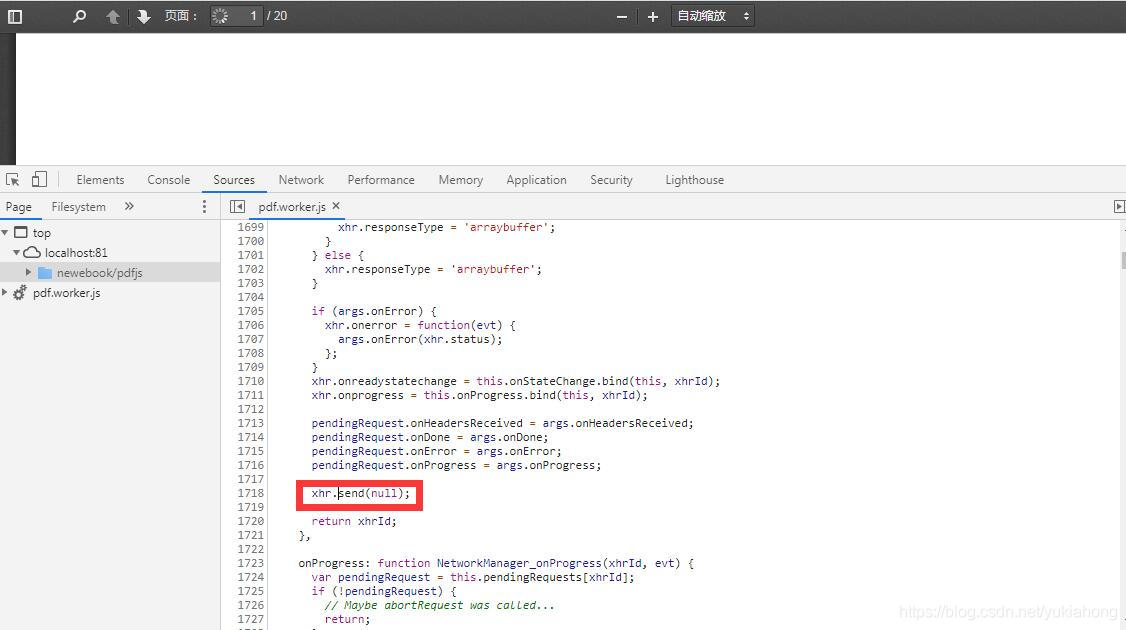
Task: Click the zoom out minus icon
Action: point(621,15)
